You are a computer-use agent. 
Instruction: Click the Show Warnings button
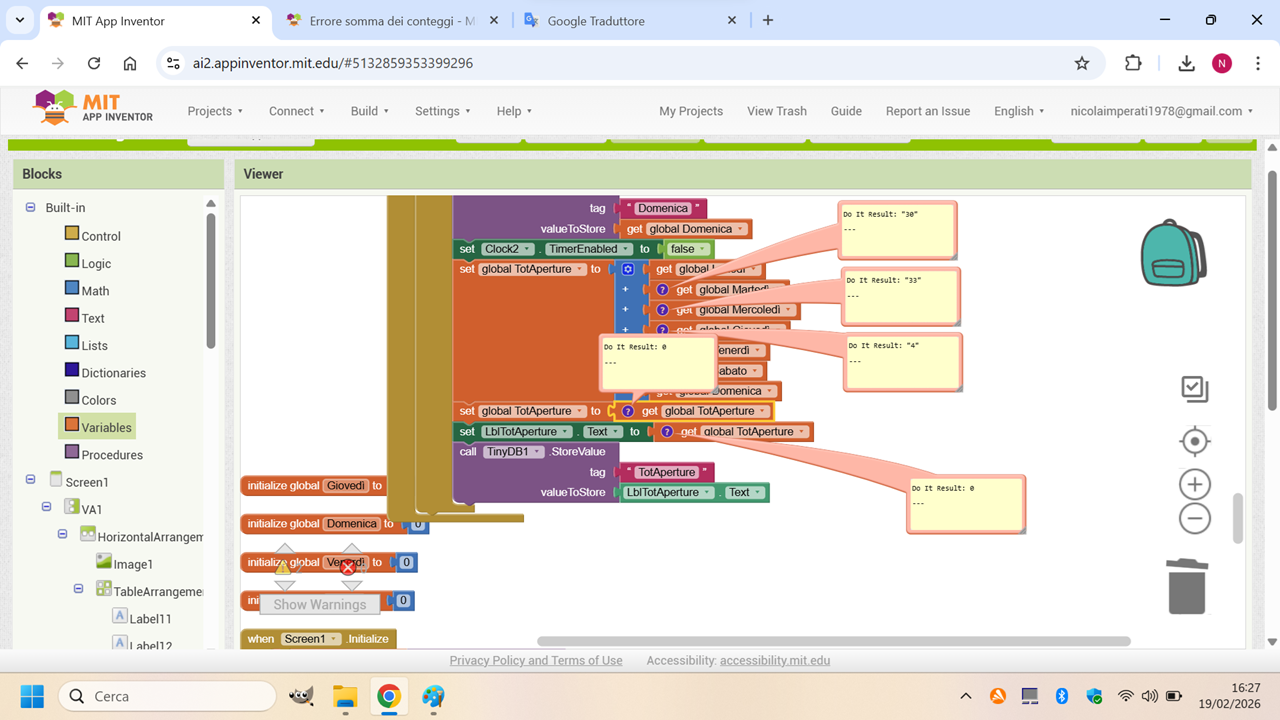point(320,604)
